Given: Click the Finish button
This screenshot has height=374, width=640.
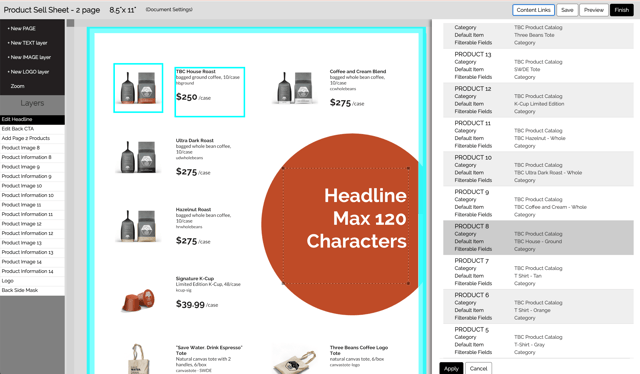Looking at the screenshot, I should (622, 10).
